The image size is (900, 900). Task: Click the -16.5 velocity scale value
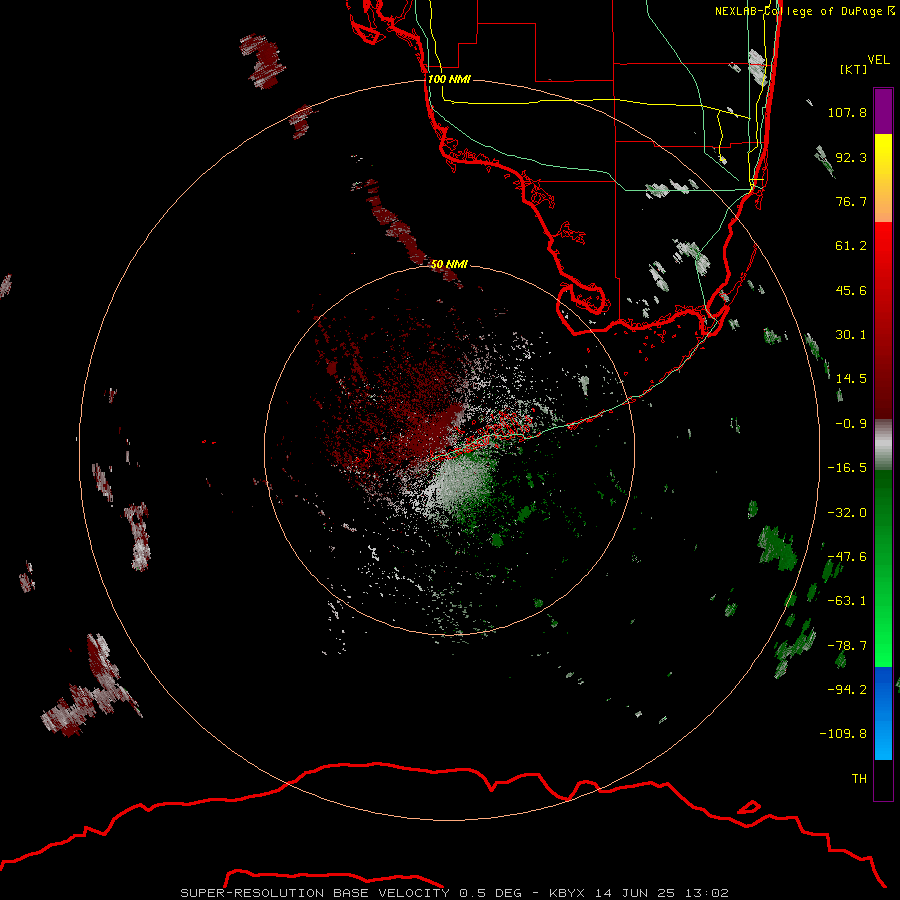[x=847, y=468]
